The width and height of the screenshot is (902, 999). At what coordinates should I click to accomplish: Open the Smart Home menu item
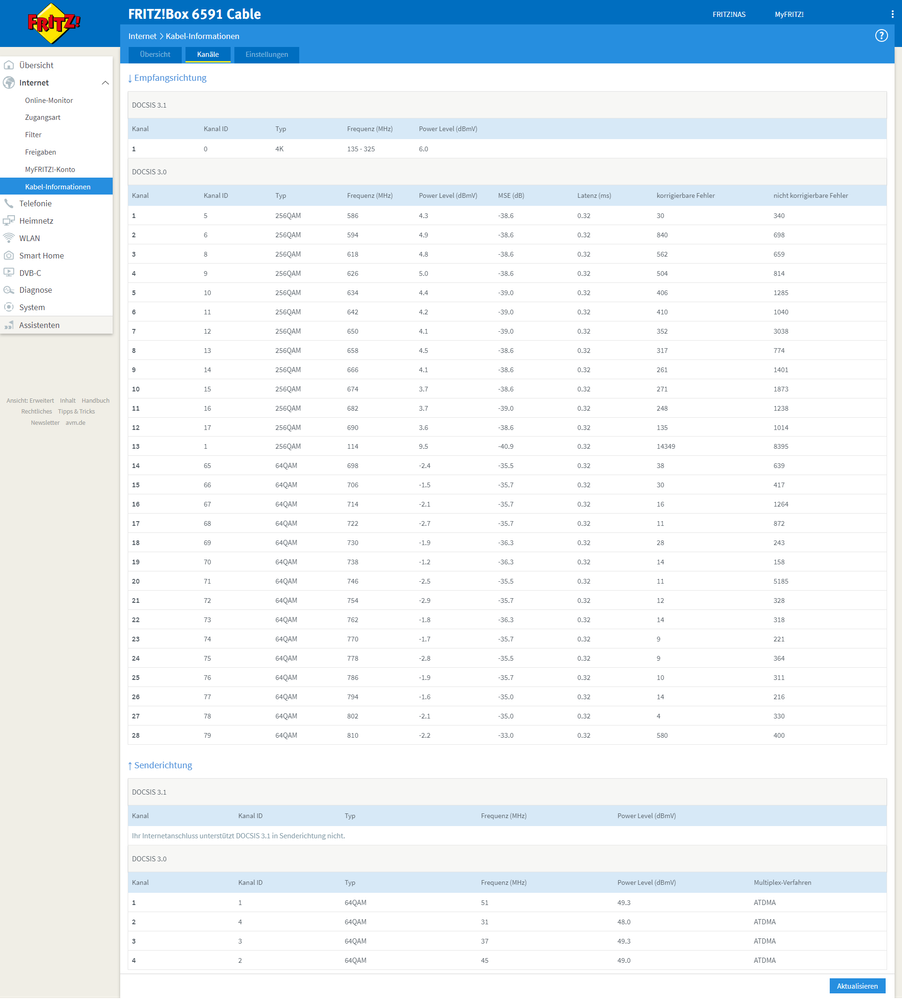41,256
